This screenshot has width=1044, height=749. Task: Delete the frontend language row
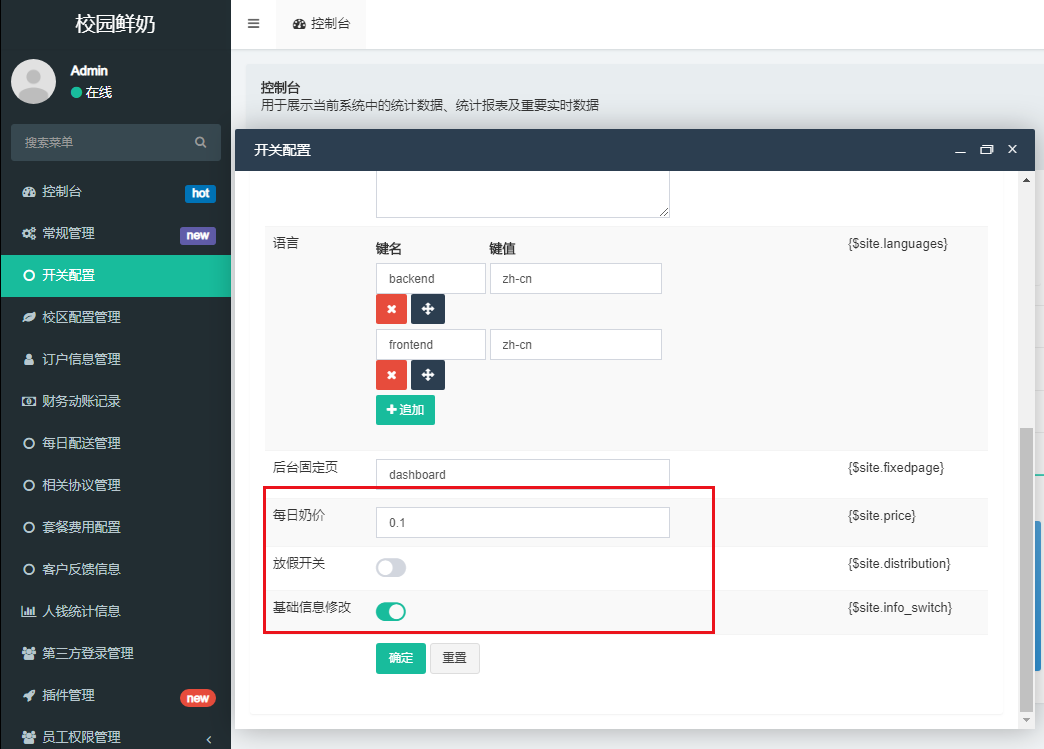click(391, 376)
